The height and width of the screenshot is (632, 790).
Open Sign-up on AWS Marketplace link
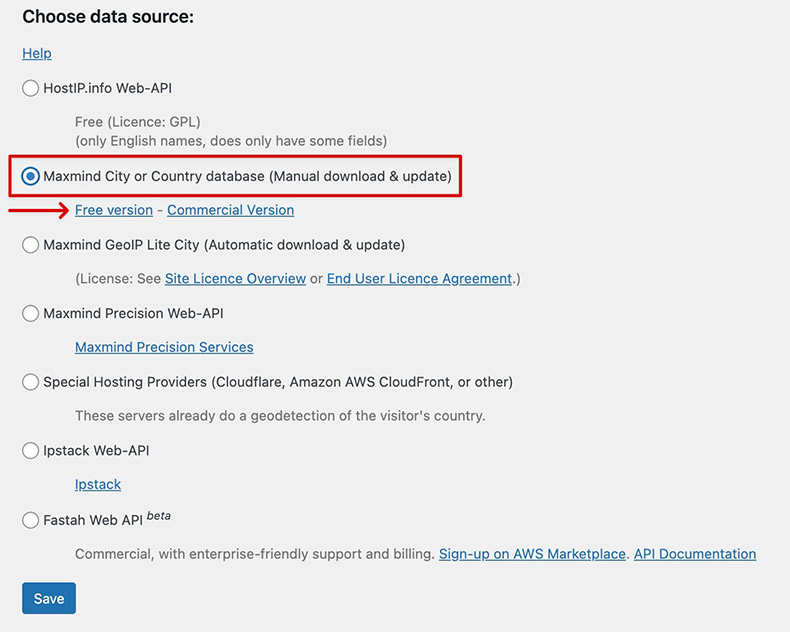(x=532, y=554)
